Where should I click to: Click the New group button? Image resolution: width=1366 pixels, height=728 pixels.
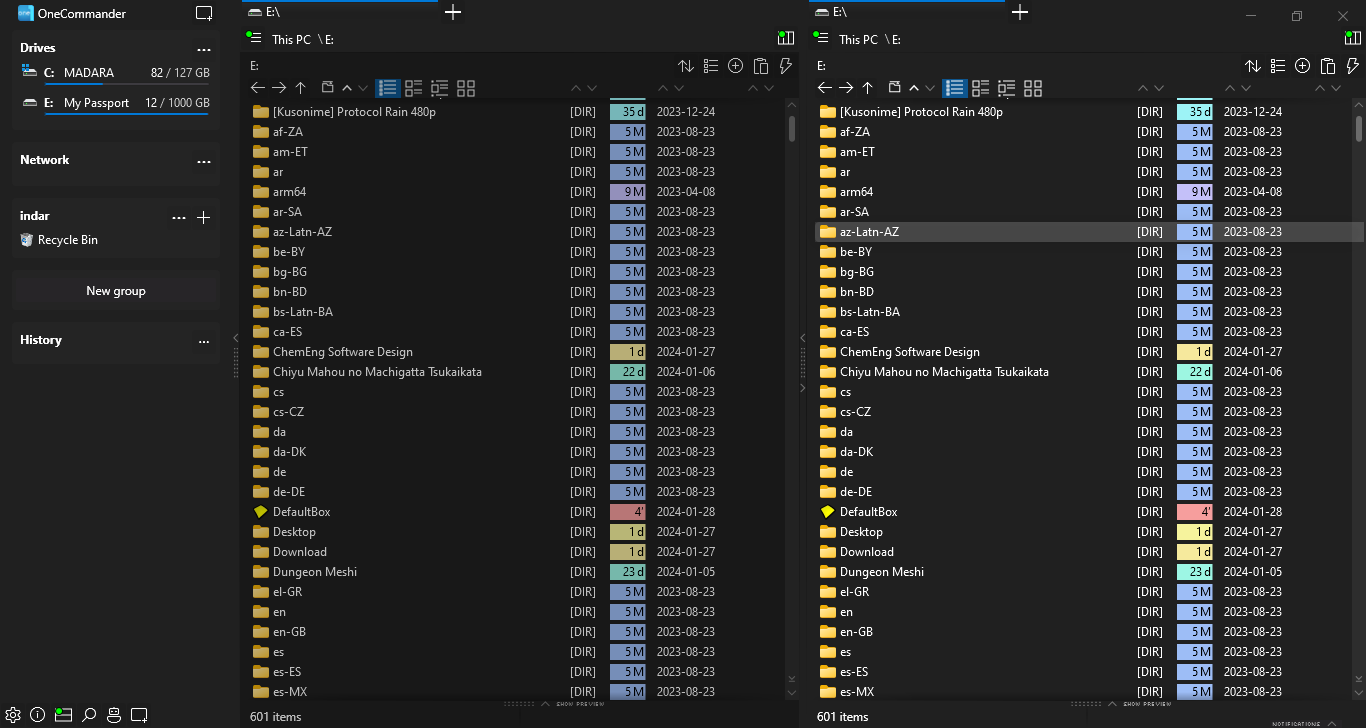pos(115,290)
